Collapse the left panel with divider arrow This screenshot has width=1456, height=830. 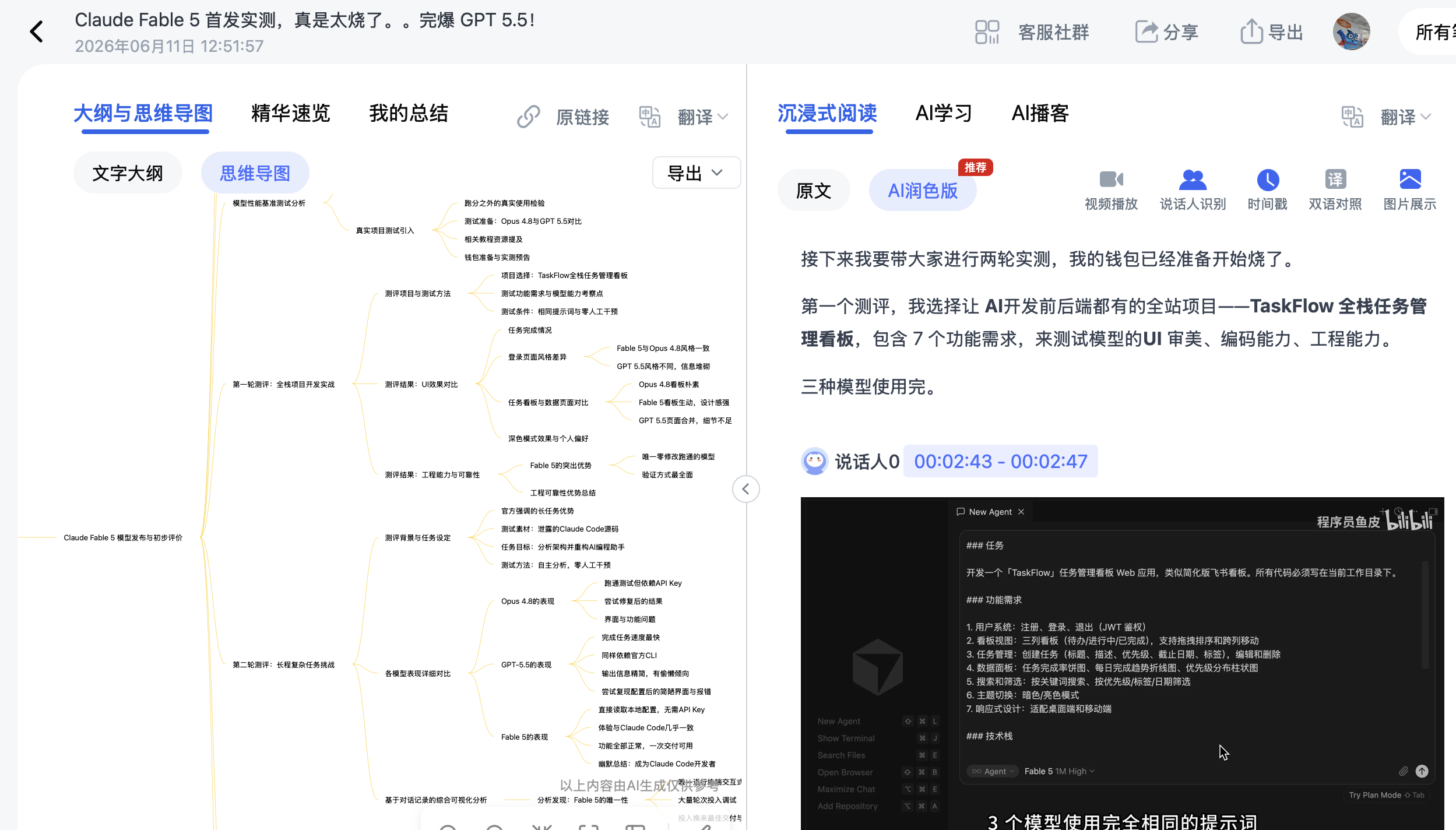[745, 489]
